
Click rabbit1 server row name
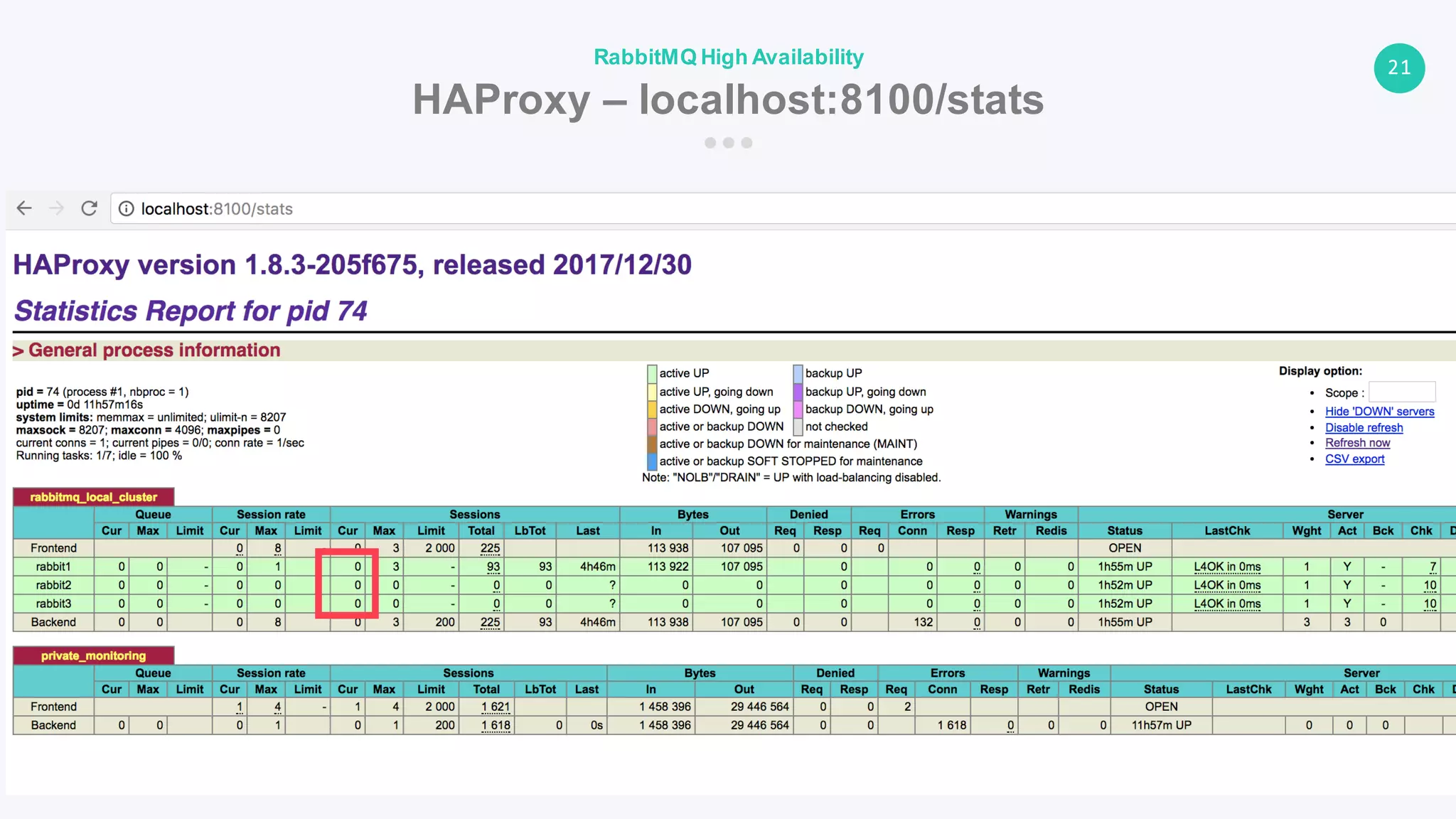53,567
